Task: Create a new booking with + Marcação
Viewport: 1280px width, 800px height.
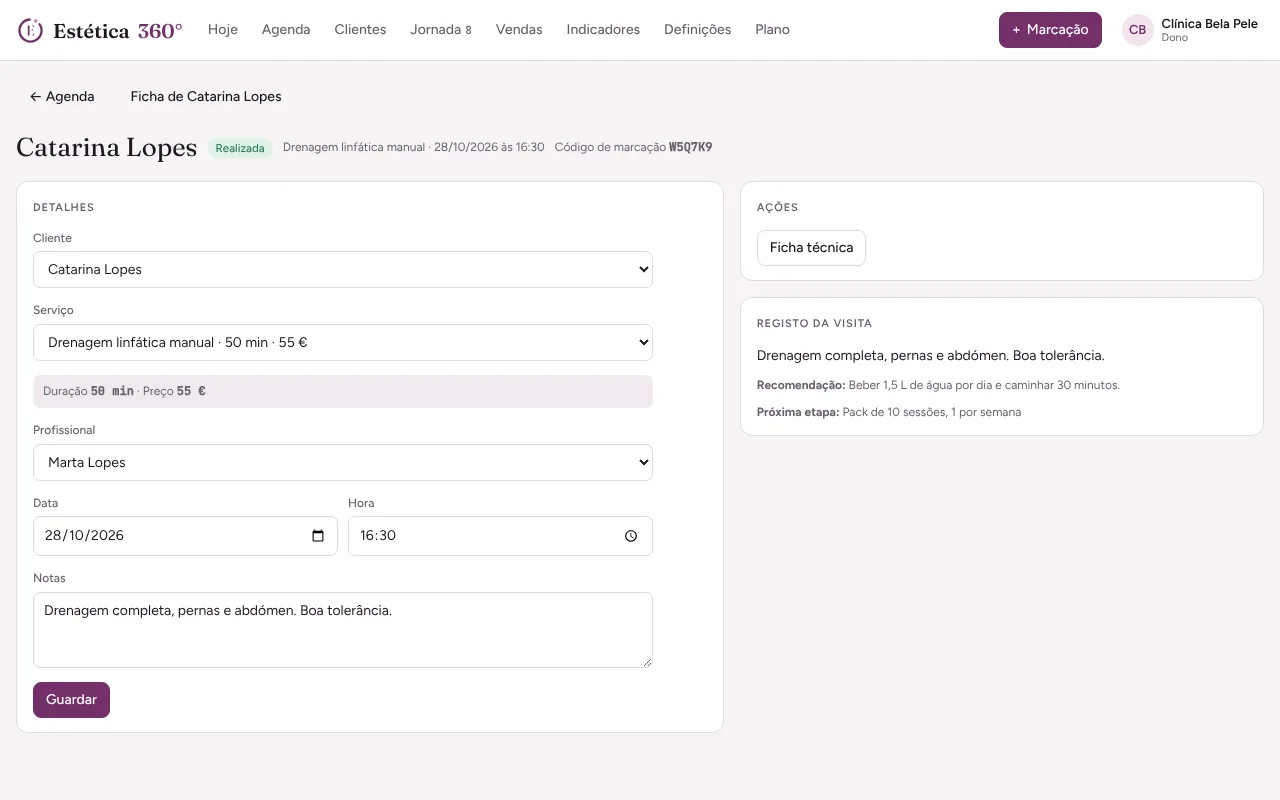Action: 1050,30
